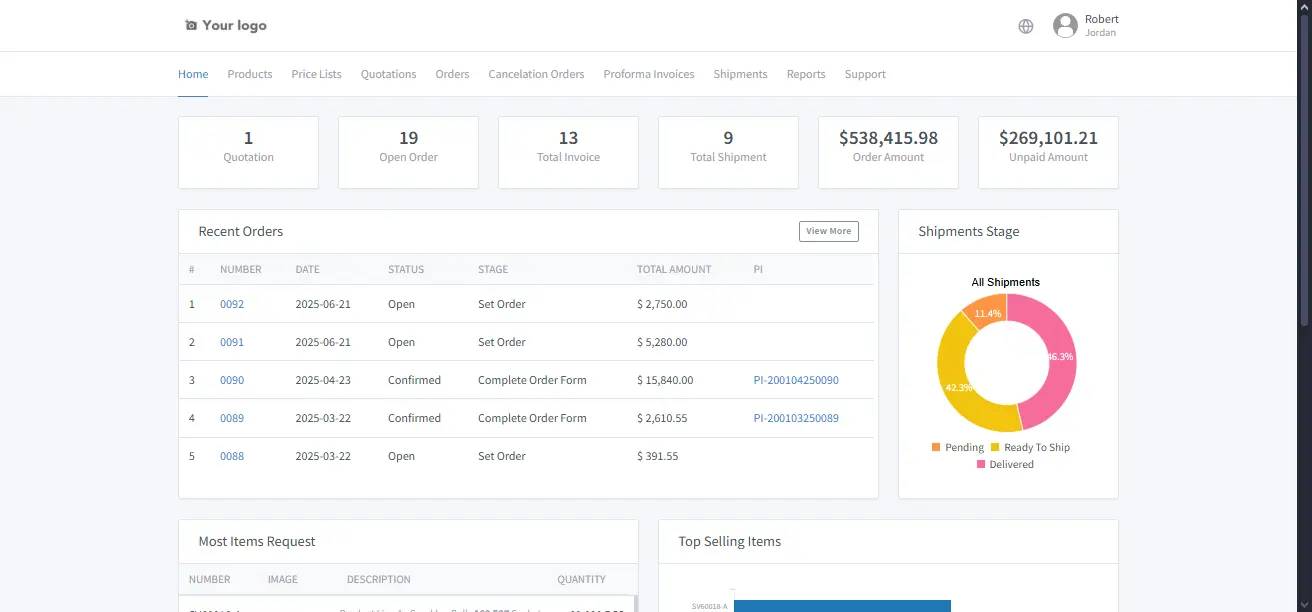1312x612 pixels.
Task: Open the language globe icon
Action: (1025, 26)
